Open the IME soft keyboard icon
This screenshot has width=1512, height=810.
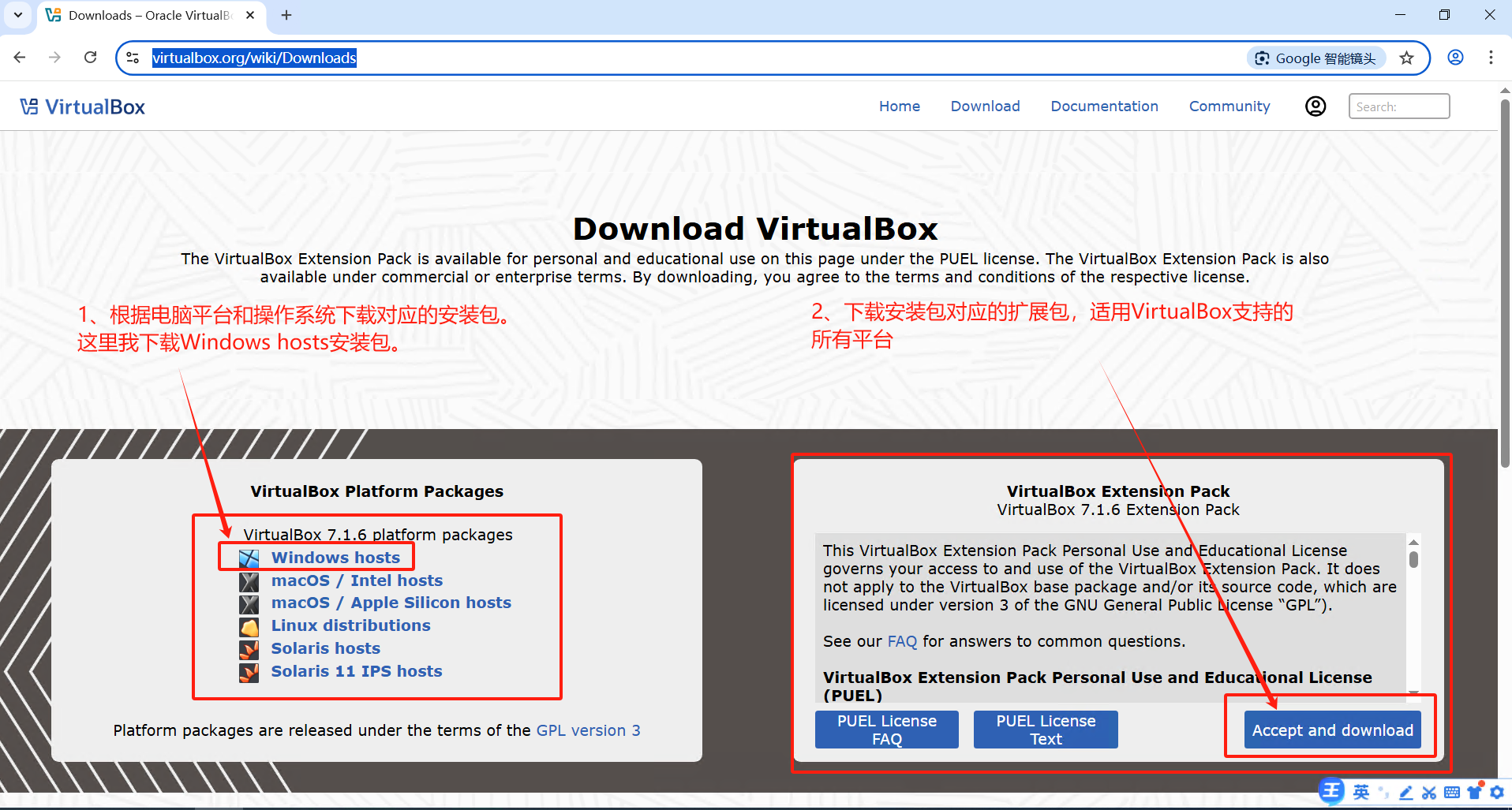click(x=1452, y=793)
